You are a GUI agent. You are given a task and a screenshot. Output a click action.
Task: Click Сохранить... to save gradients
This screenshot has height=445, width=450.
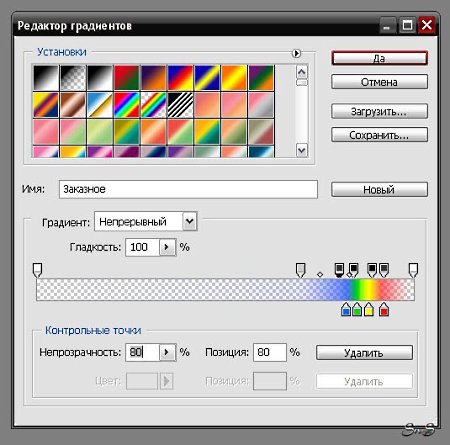(x=379, y=135)
